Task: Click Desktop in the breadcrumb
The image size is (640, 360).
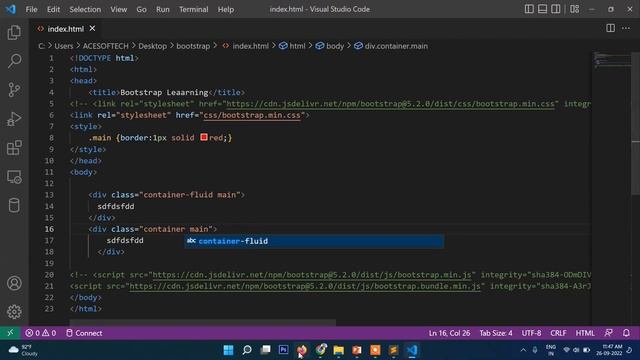Action: tap(152, 46)
